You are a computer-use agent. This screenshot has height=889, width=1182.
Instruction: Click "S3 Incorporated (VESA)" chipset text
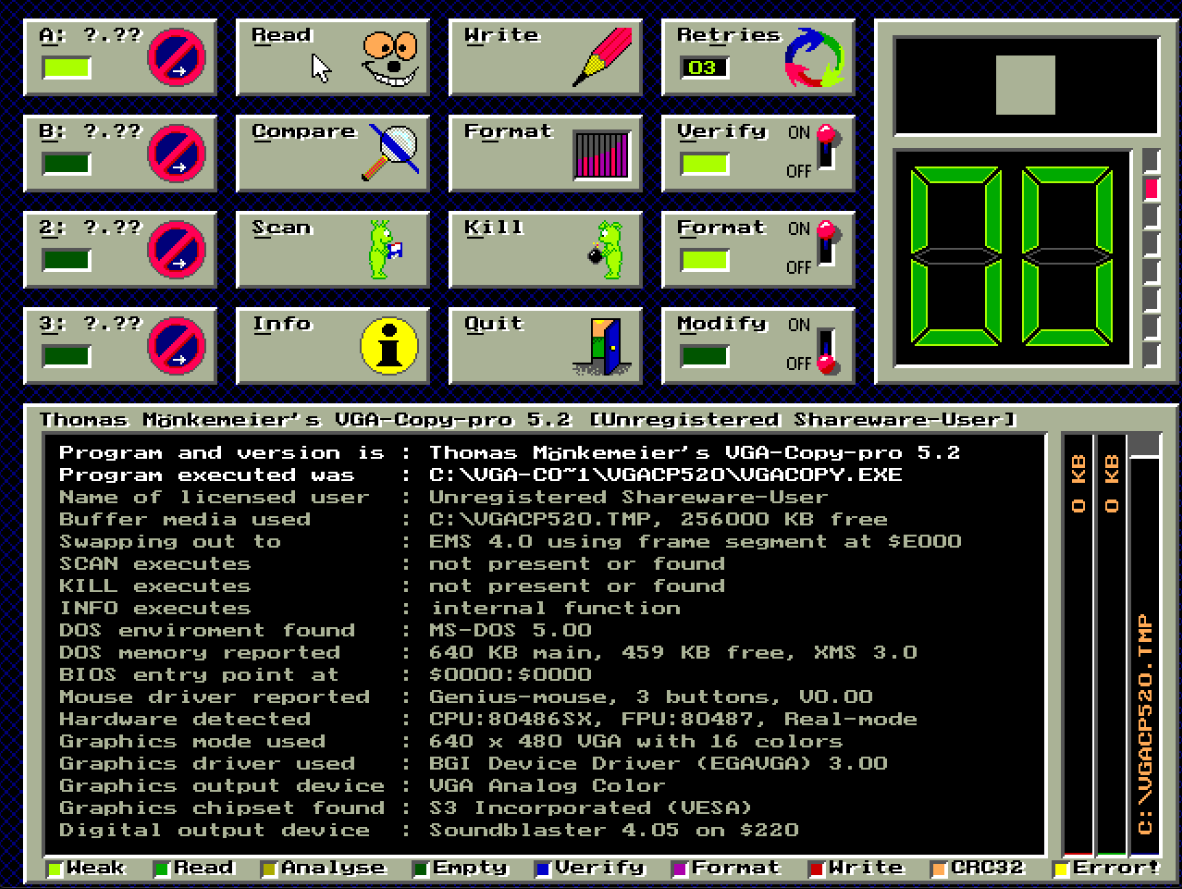click(590, 808)
